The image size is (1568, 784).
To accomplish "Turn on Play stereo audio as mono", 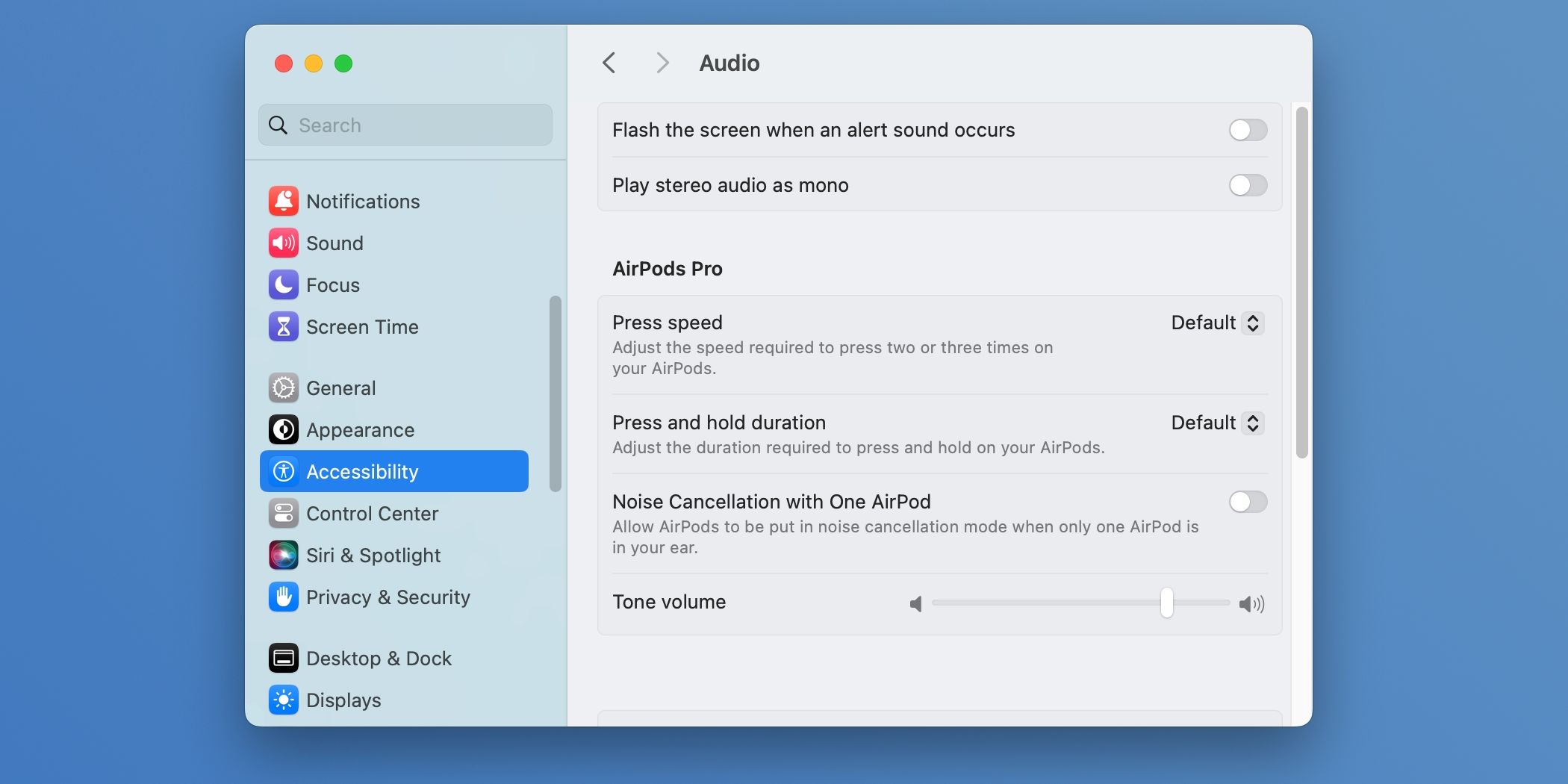I will [x=1247, y=185].
